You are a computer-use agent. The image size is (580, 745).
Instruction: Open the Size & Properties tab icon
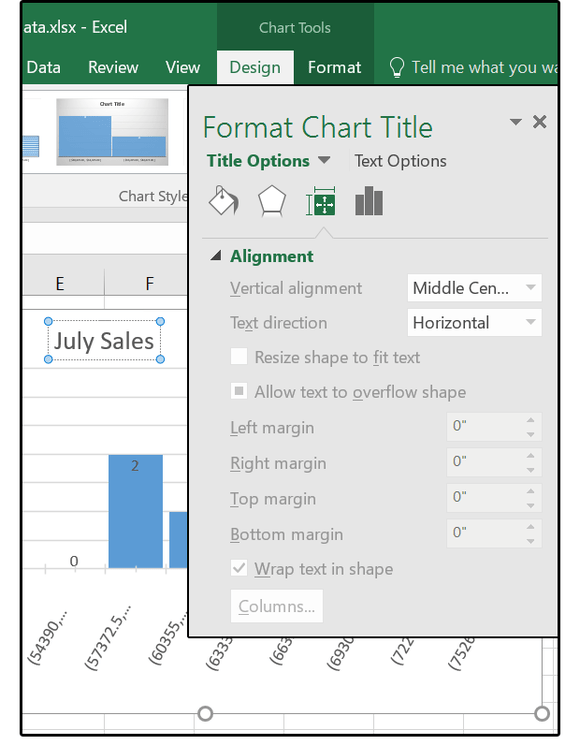click(x=321, y=201)
